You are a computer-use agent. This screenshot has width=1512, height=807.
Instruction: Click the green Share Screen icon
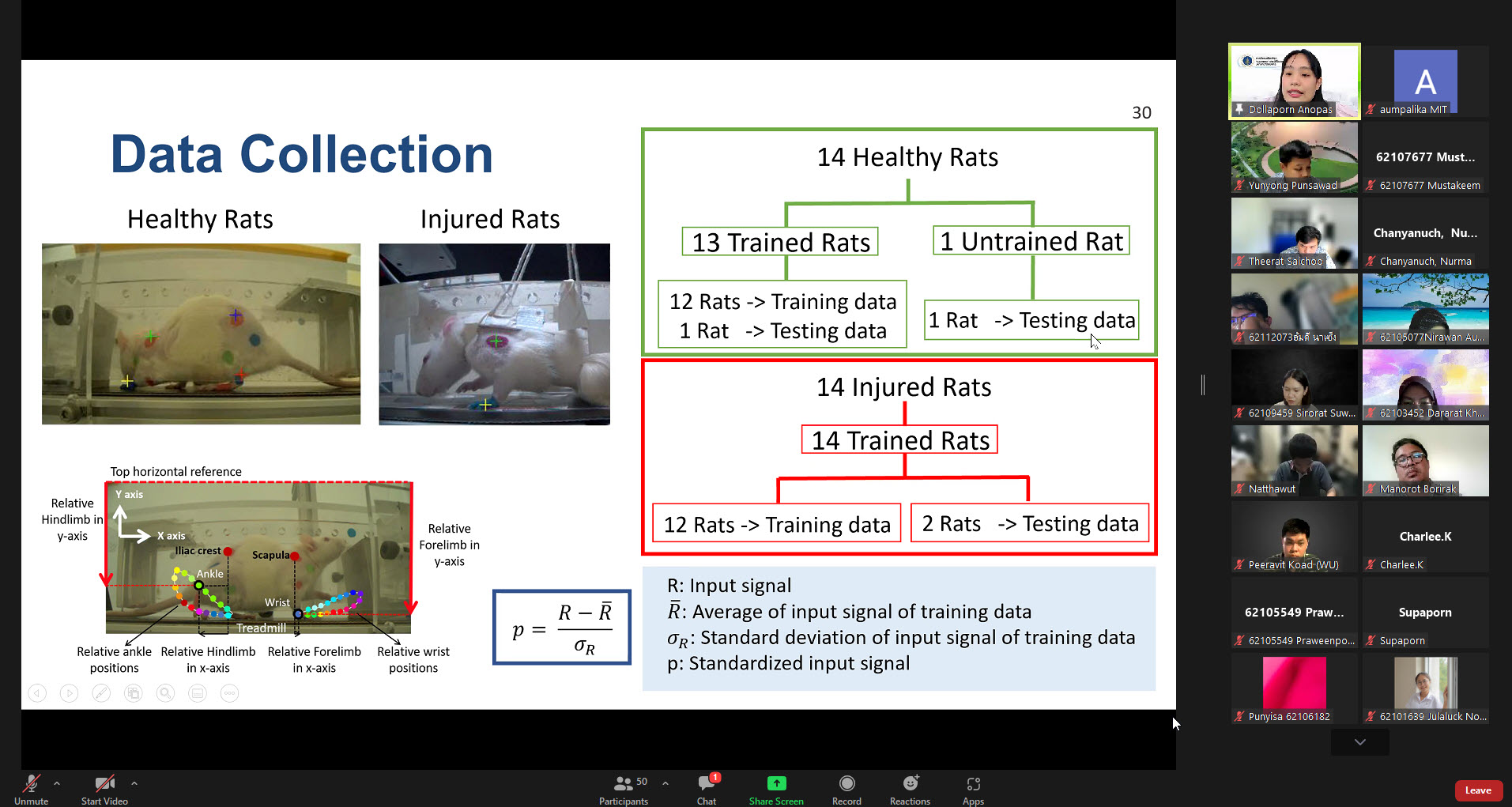(x=776, y=783)
